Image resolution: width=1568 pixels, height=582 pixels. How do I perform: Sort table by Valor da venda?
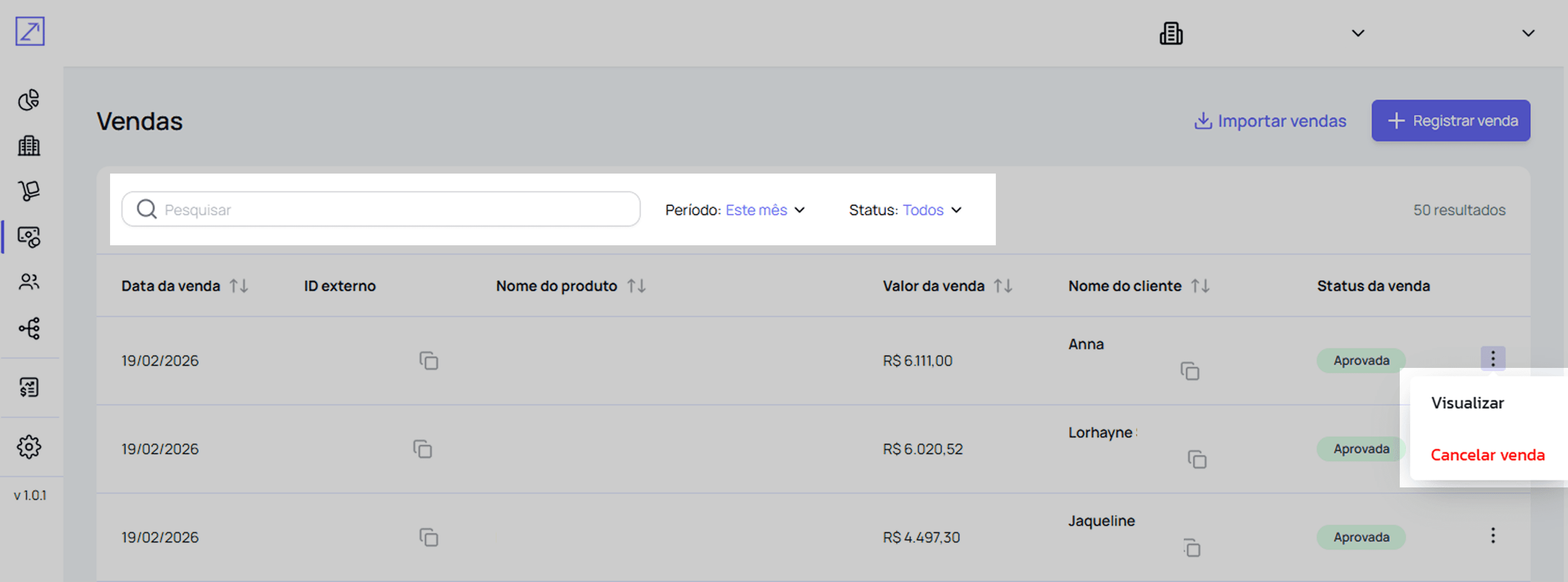1003,286
